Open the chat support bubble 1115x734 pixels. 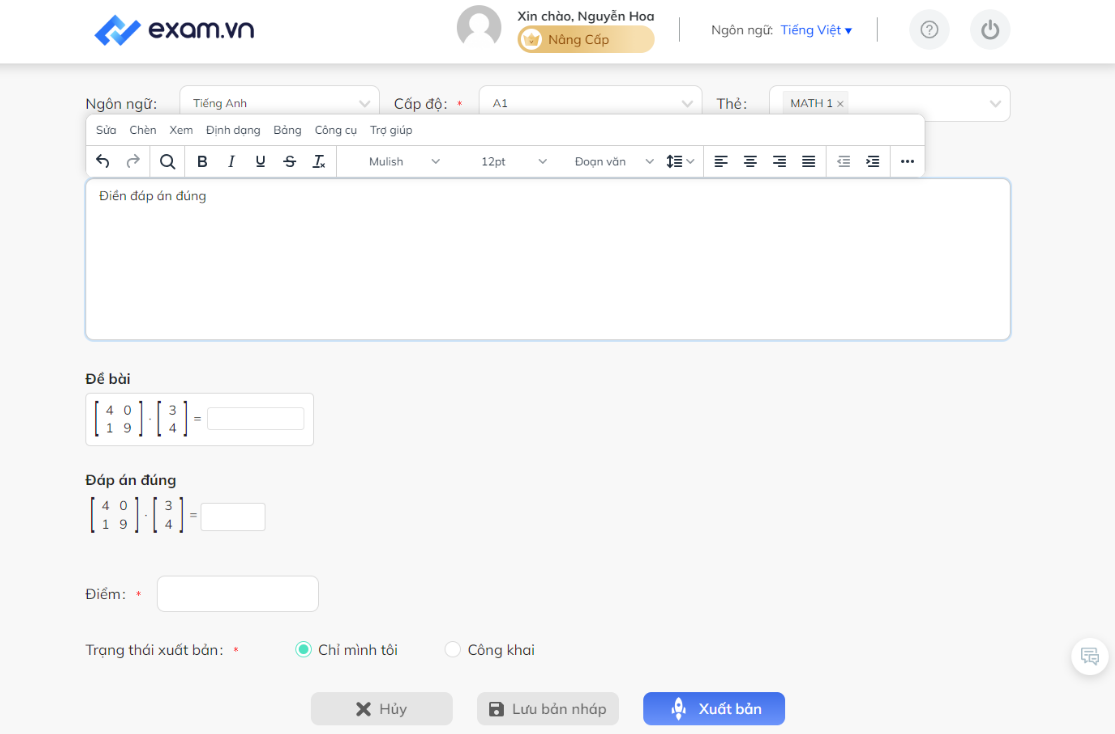1089,656
